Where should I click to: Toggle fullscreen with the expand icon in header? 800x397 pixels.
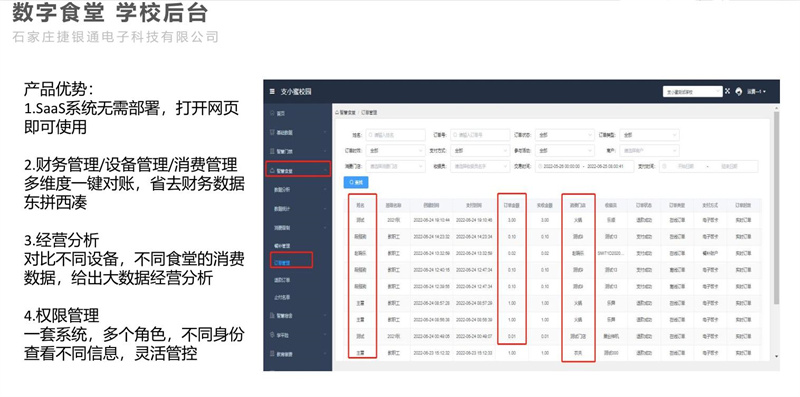coord(728,91)
